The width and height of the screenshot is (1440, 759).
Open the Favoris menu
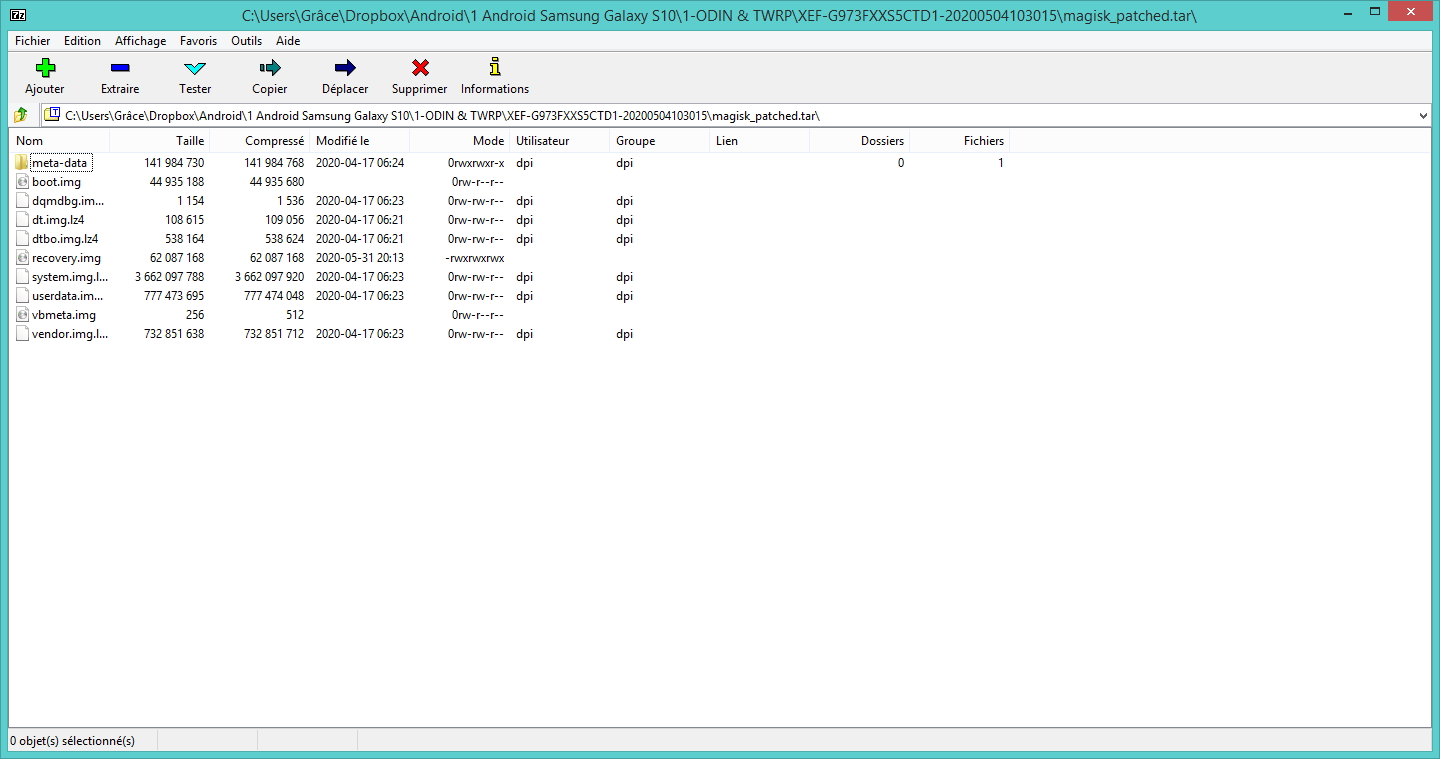tap(198, 41)
